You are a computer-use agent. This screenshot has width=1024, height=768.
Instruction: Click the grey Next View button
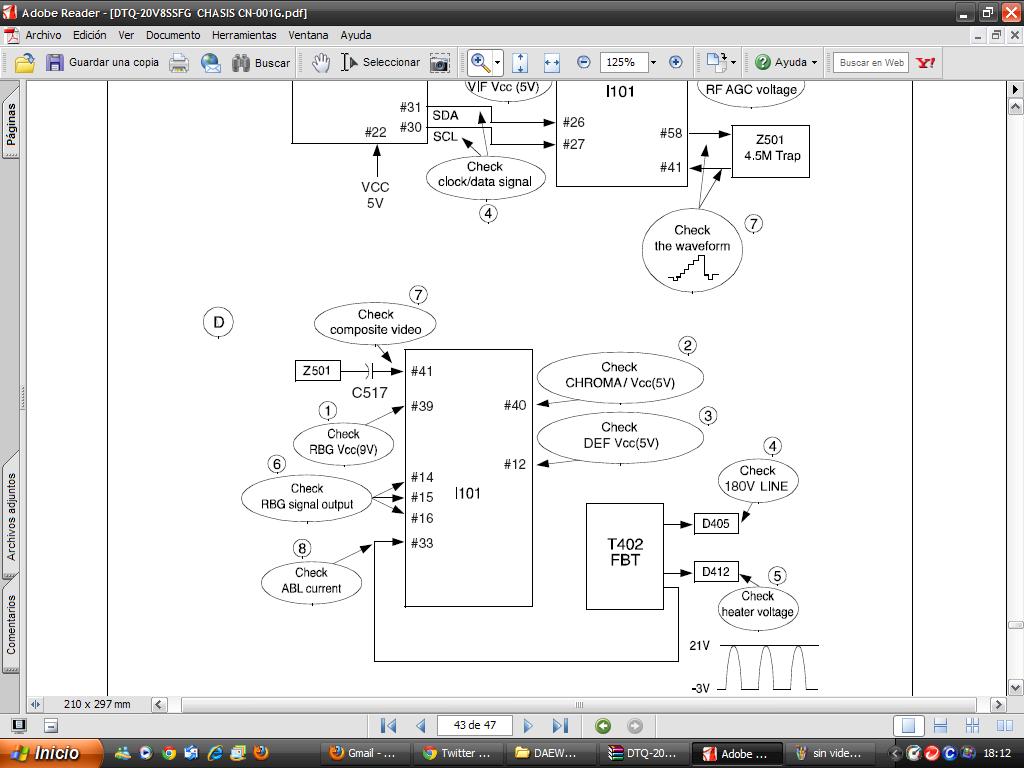tap(634, 726)
